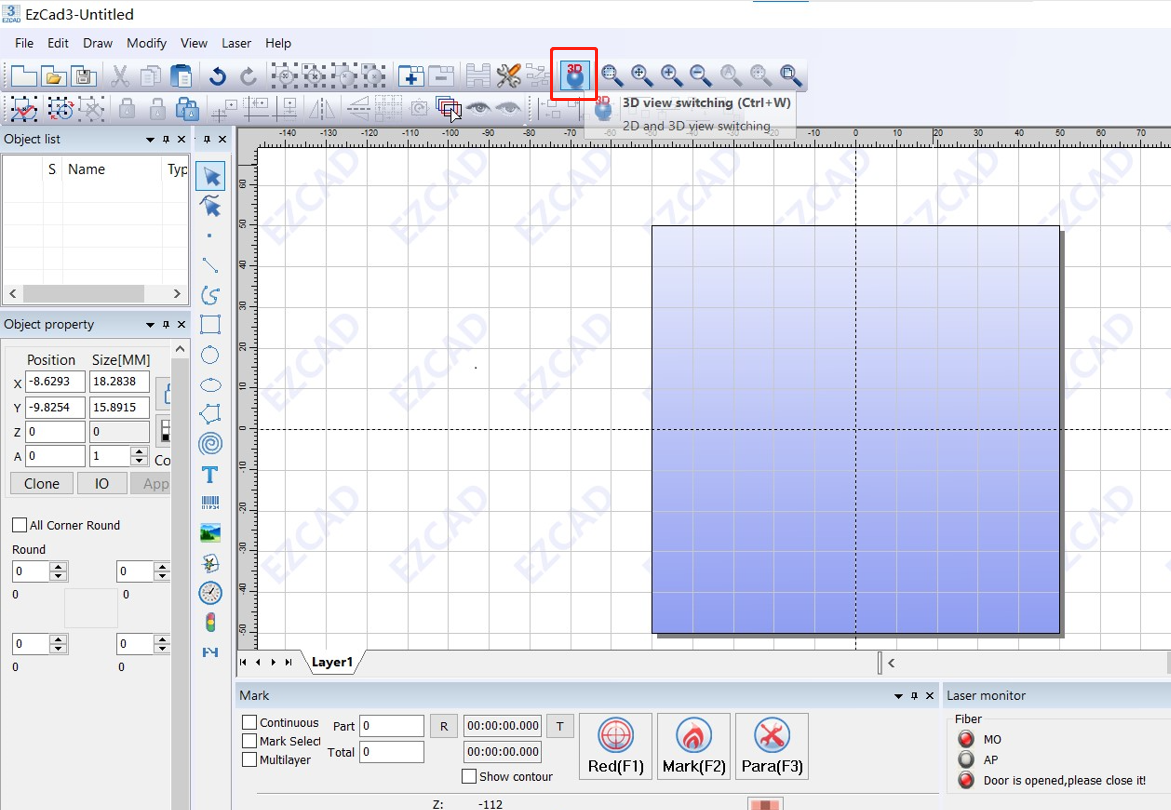Click the New file icon
1171x810 pixels.
point(23,75)
